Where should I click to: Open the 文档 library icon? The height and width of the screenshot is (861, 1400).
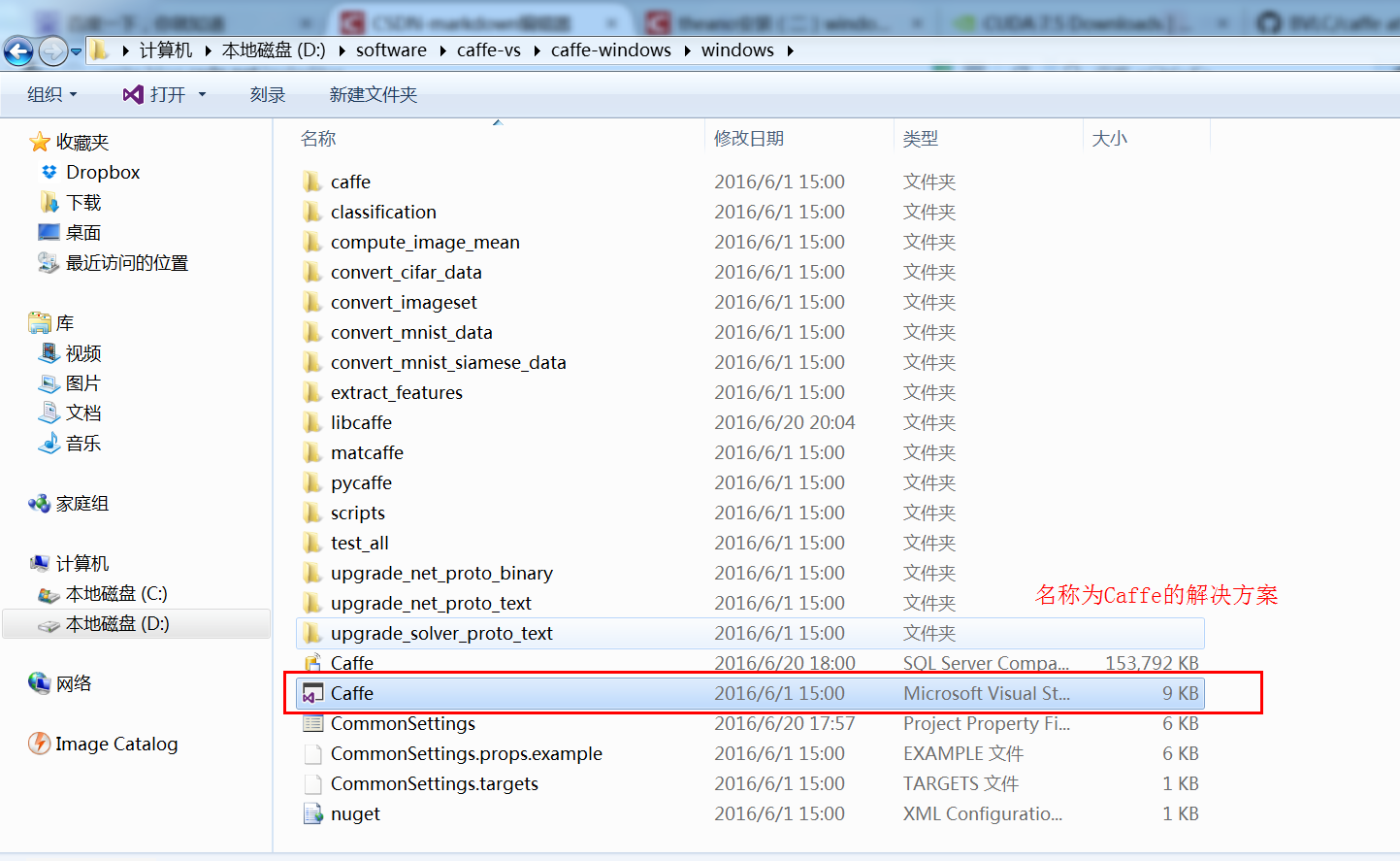(x=49, y=413)
